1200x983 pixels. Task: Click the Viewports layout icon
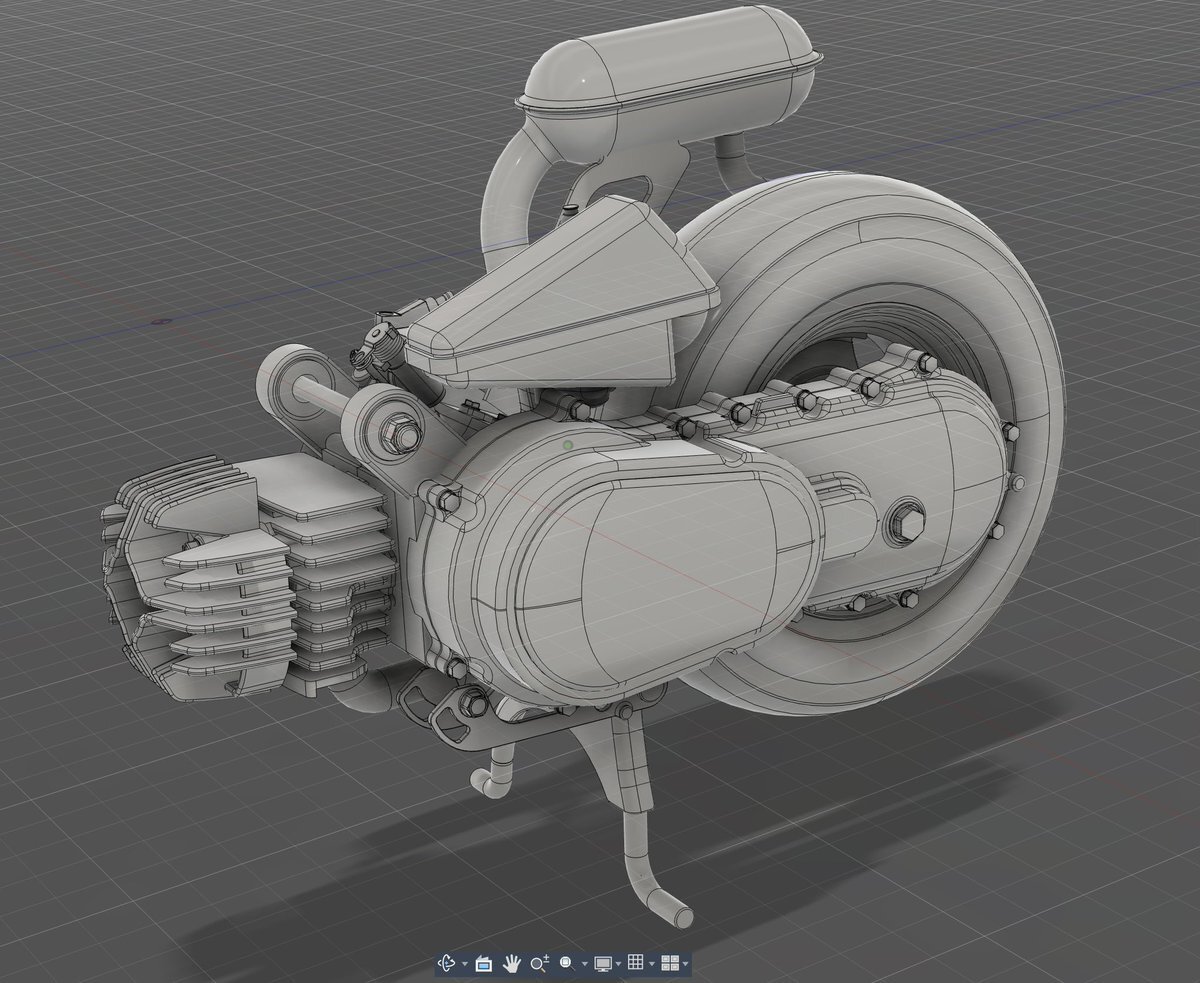tap(670, 963)
